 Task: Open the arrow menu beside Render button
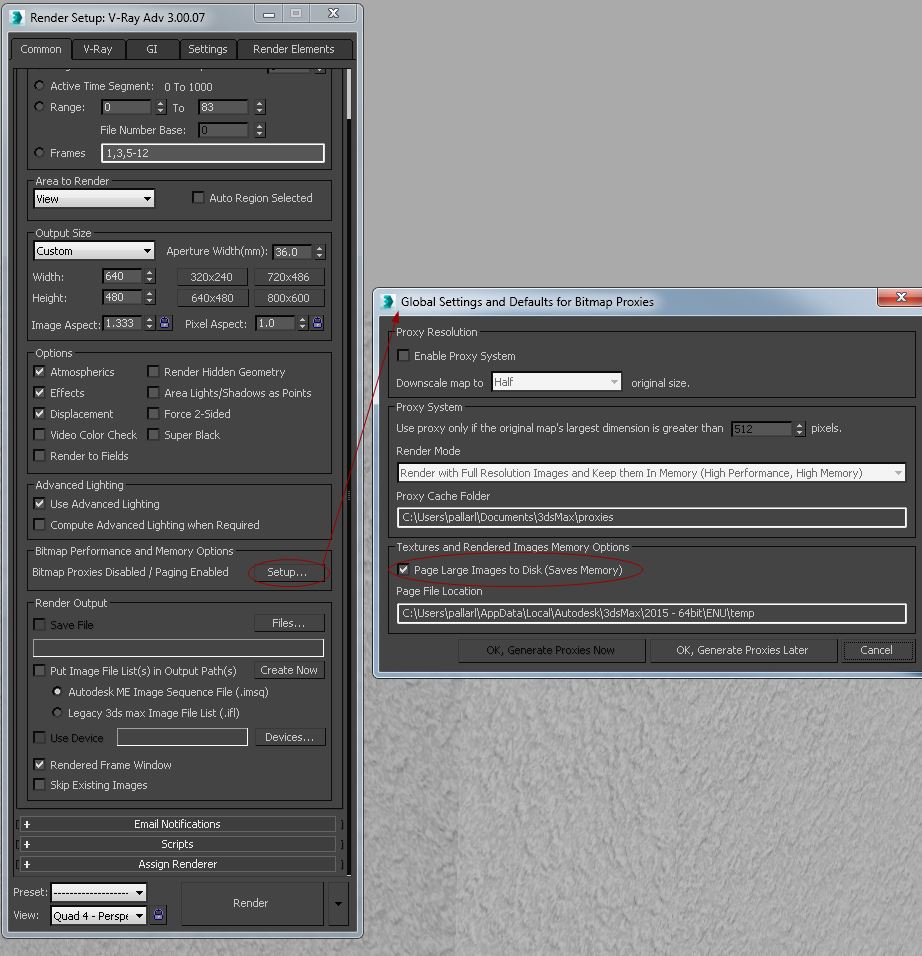(x=338, y=903)
